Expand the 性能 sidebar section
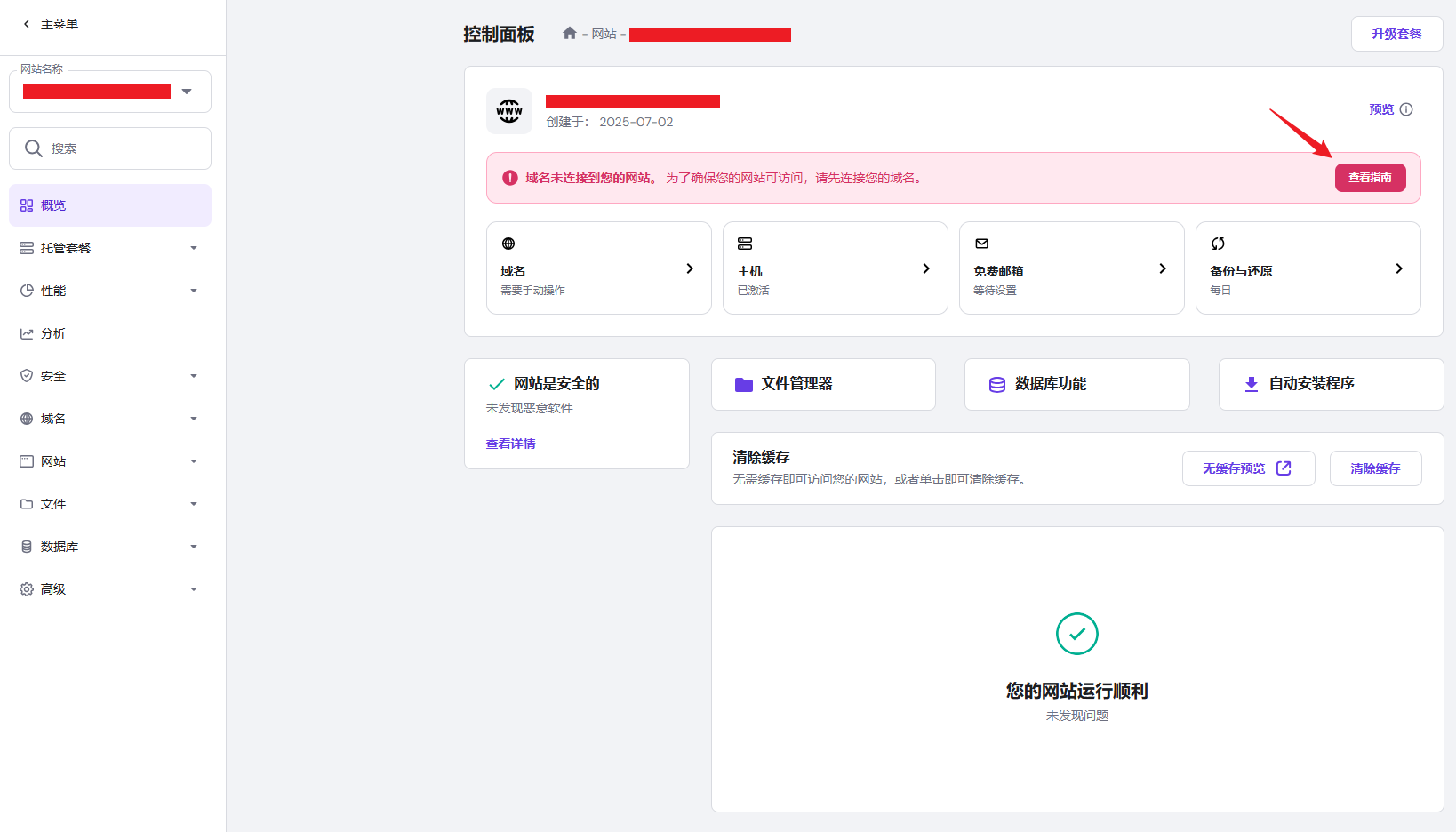This screenshot has height=832, width=1456. point(110,291)
